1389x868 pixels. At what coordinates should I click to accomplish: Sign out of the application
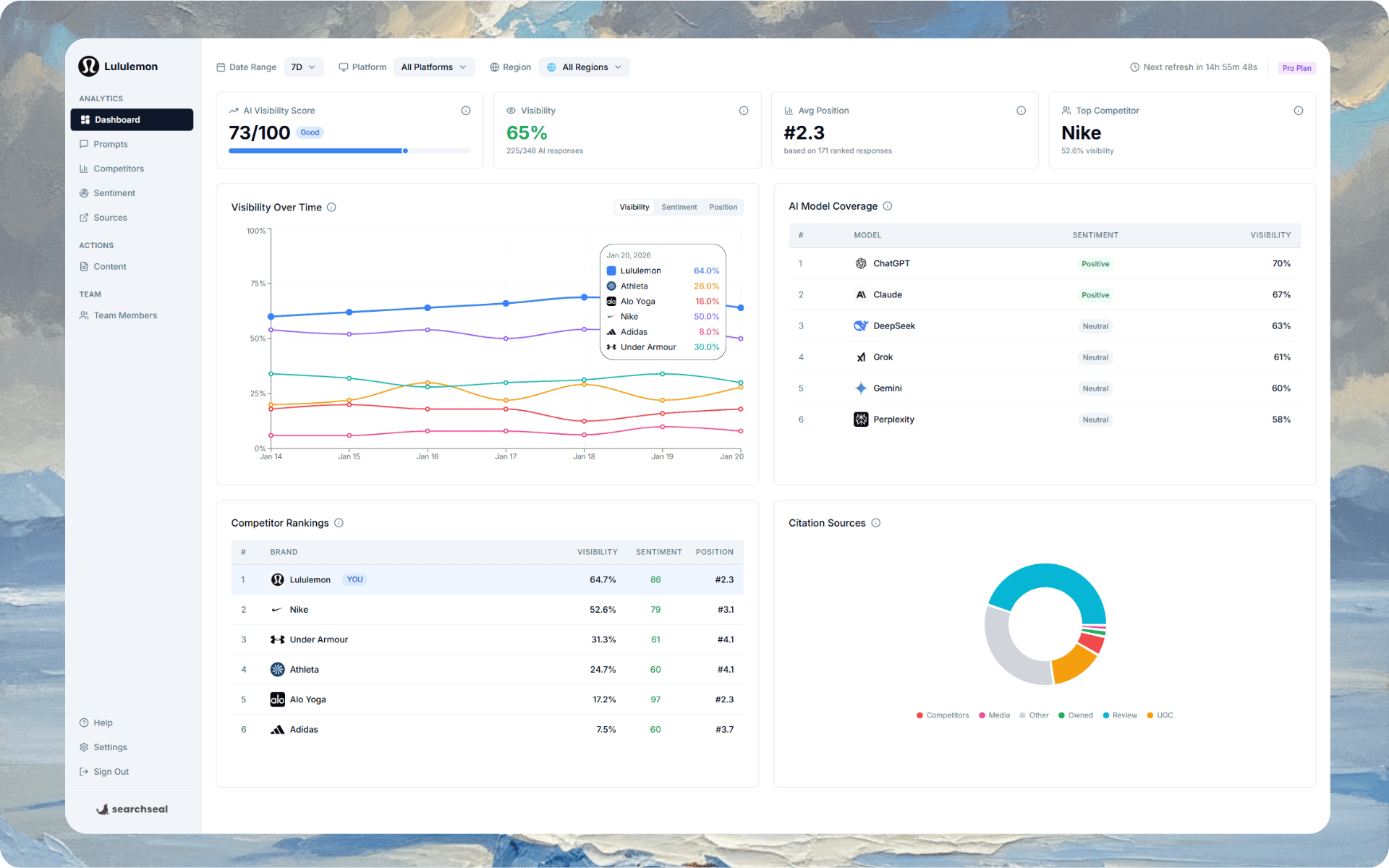(x=110, y=771)
